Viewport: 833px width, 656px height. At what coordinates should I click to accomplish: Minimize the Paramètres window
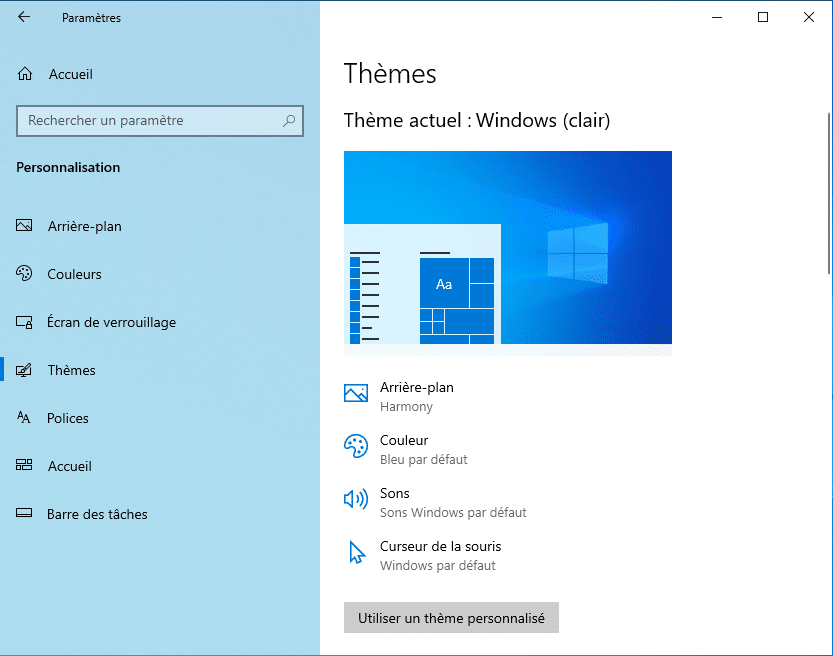click(717, 17)
